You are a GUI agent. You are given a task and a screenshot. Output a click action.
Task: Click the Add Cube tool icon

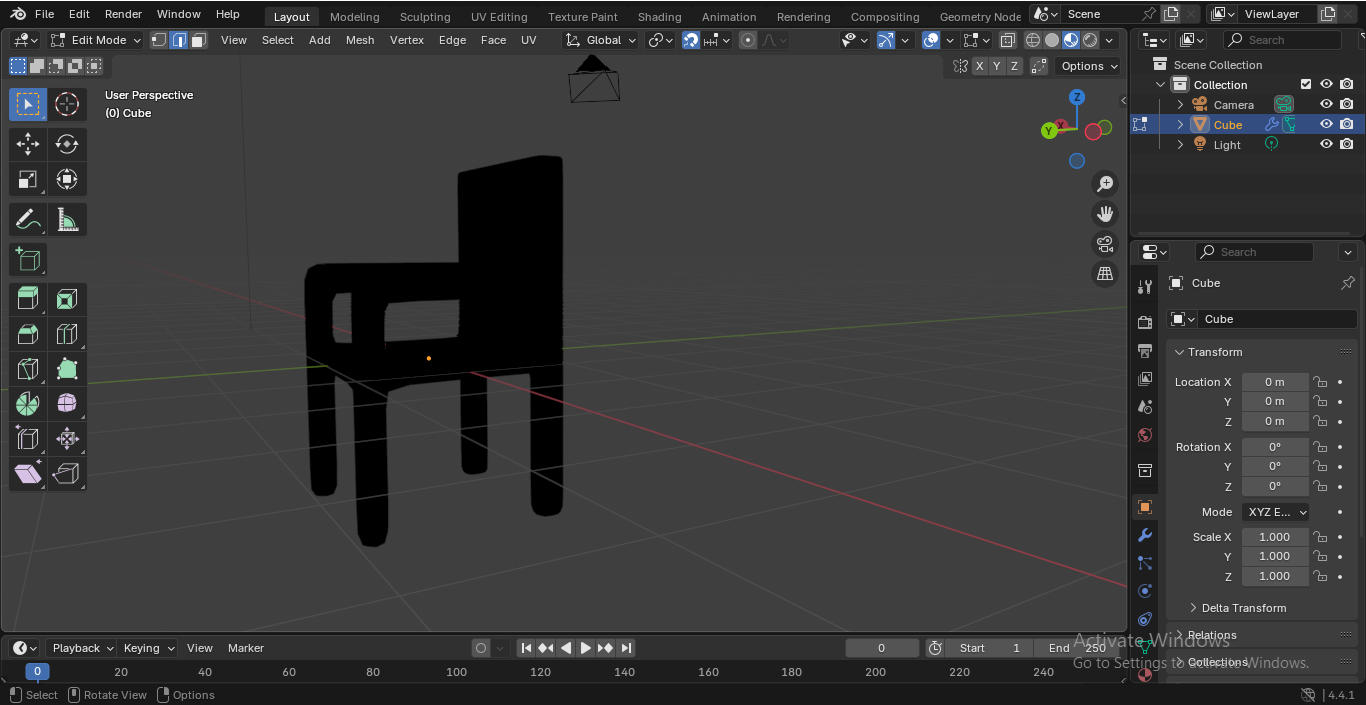[x=28, y=259]
